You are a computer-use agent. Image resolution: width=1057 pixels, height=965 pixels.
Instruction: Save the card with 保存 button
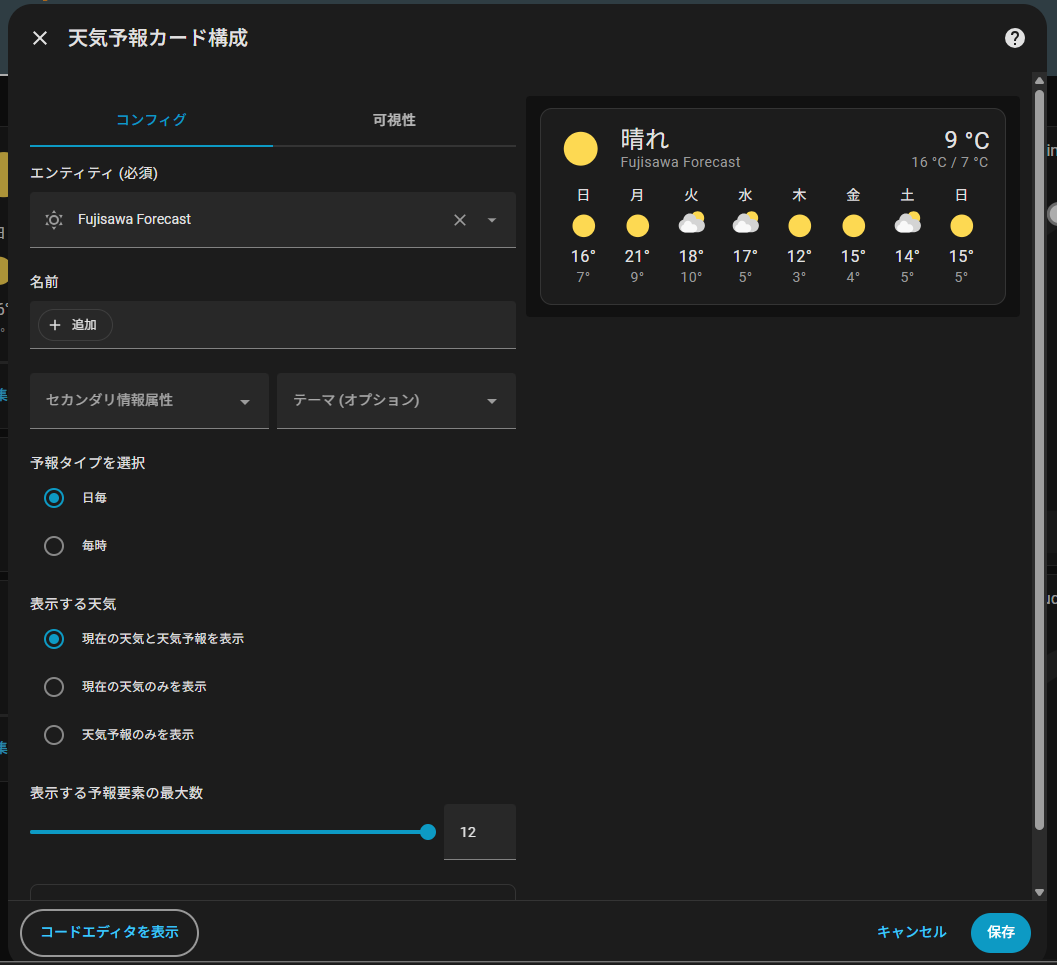pos(1000,933)
